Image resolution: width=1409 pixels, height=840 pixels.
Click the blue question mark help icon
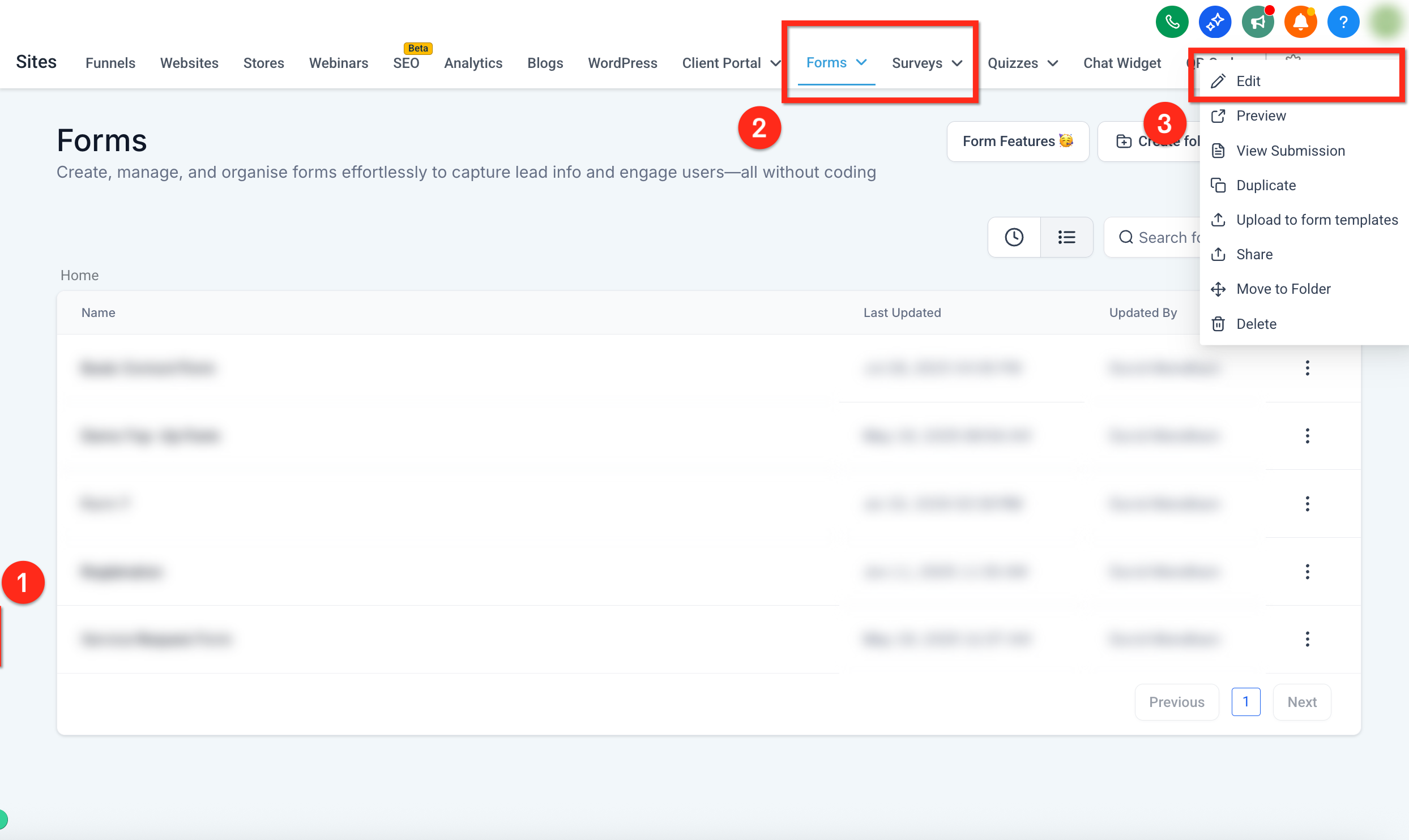[x=1343, y=22]
